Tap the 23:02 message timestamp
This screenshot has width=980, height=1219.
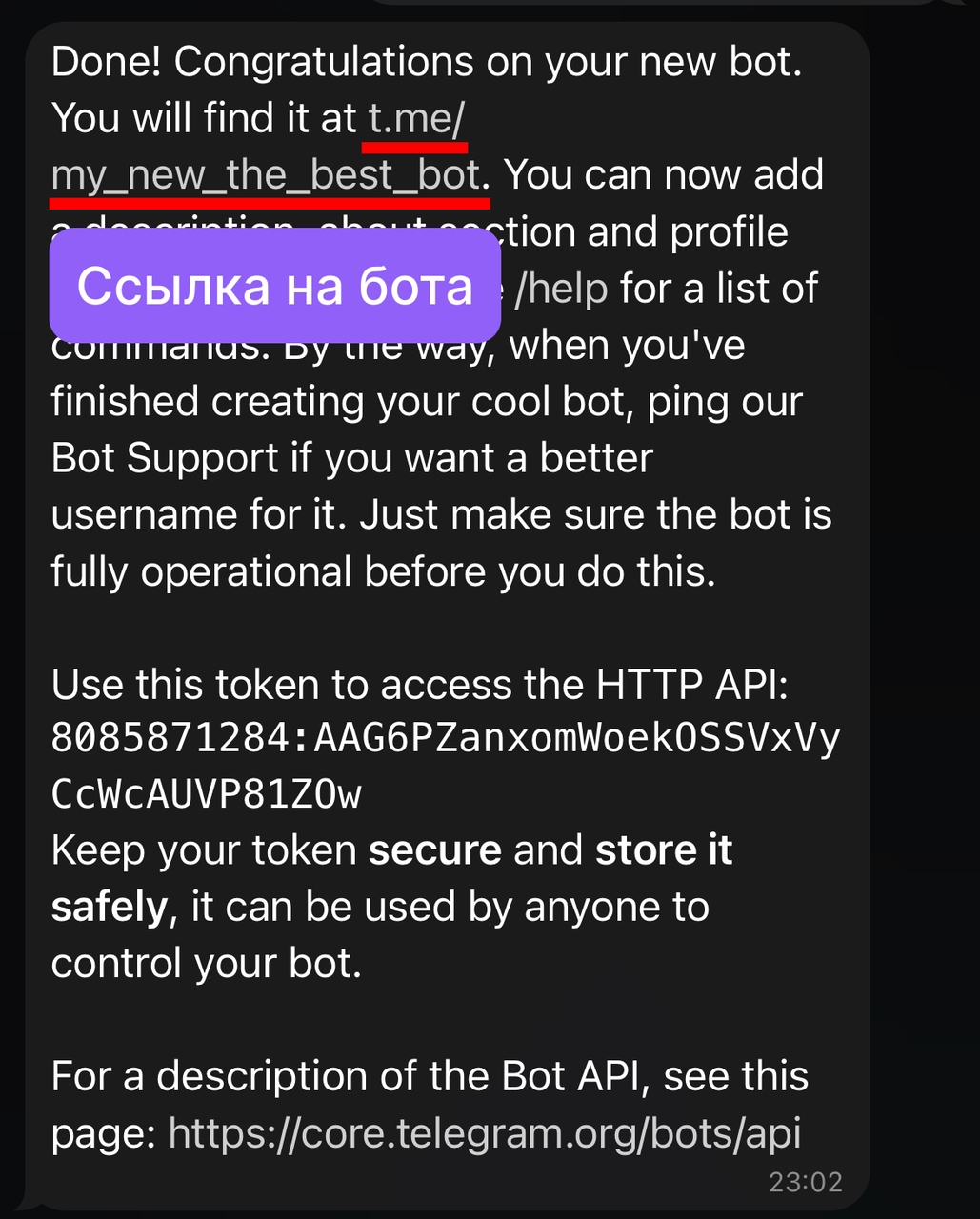point(806,1182)
